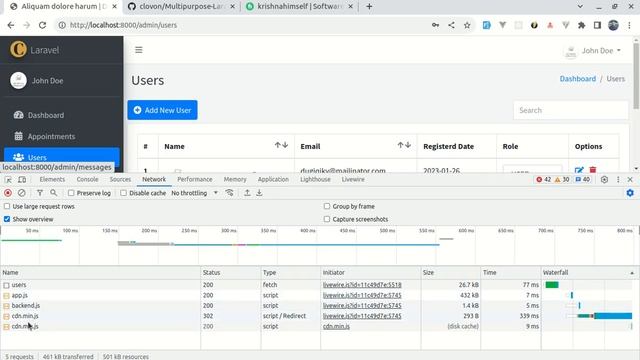Import a HAR file with the upload arrow
Image resolution: width=640 pixels, height=360 pixels.
tap(247, 193)
